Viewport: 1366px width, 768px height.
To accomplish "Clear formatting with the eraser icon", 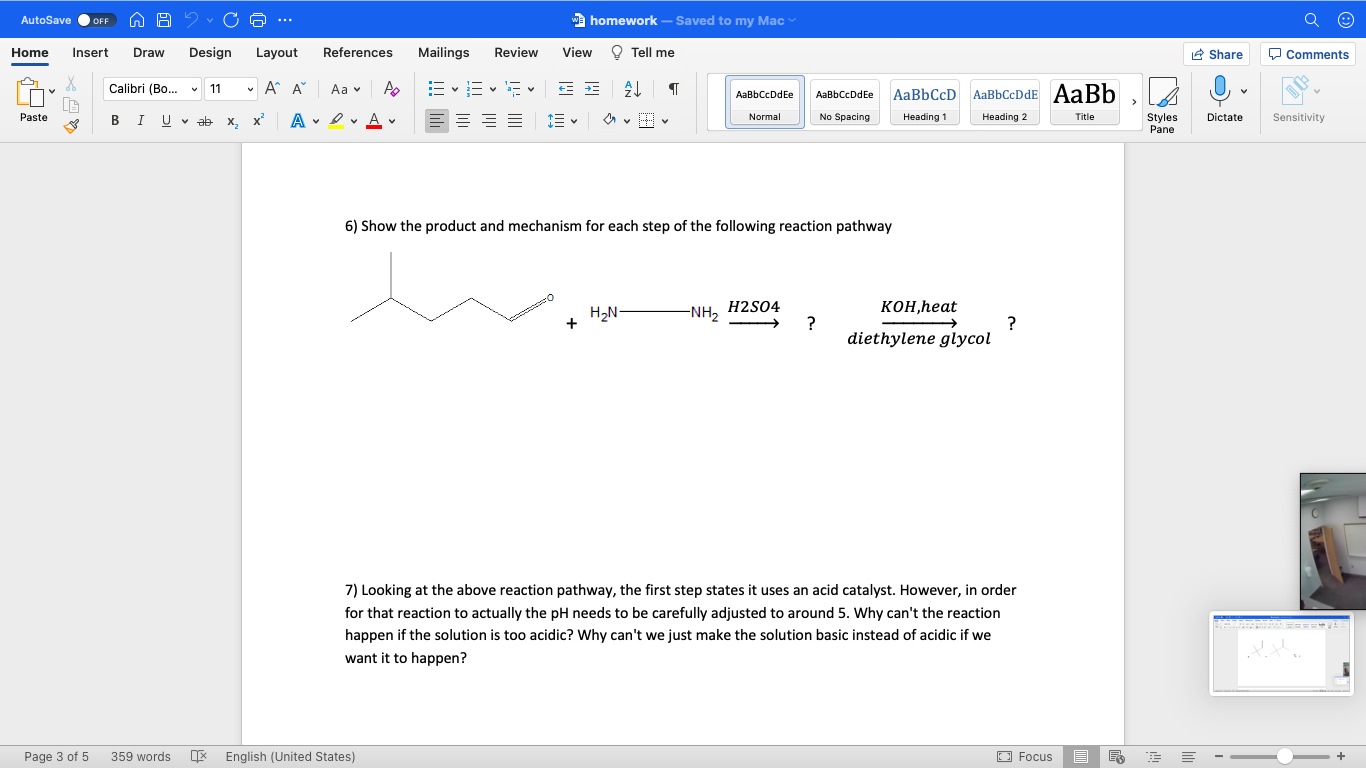I will 392,89.
